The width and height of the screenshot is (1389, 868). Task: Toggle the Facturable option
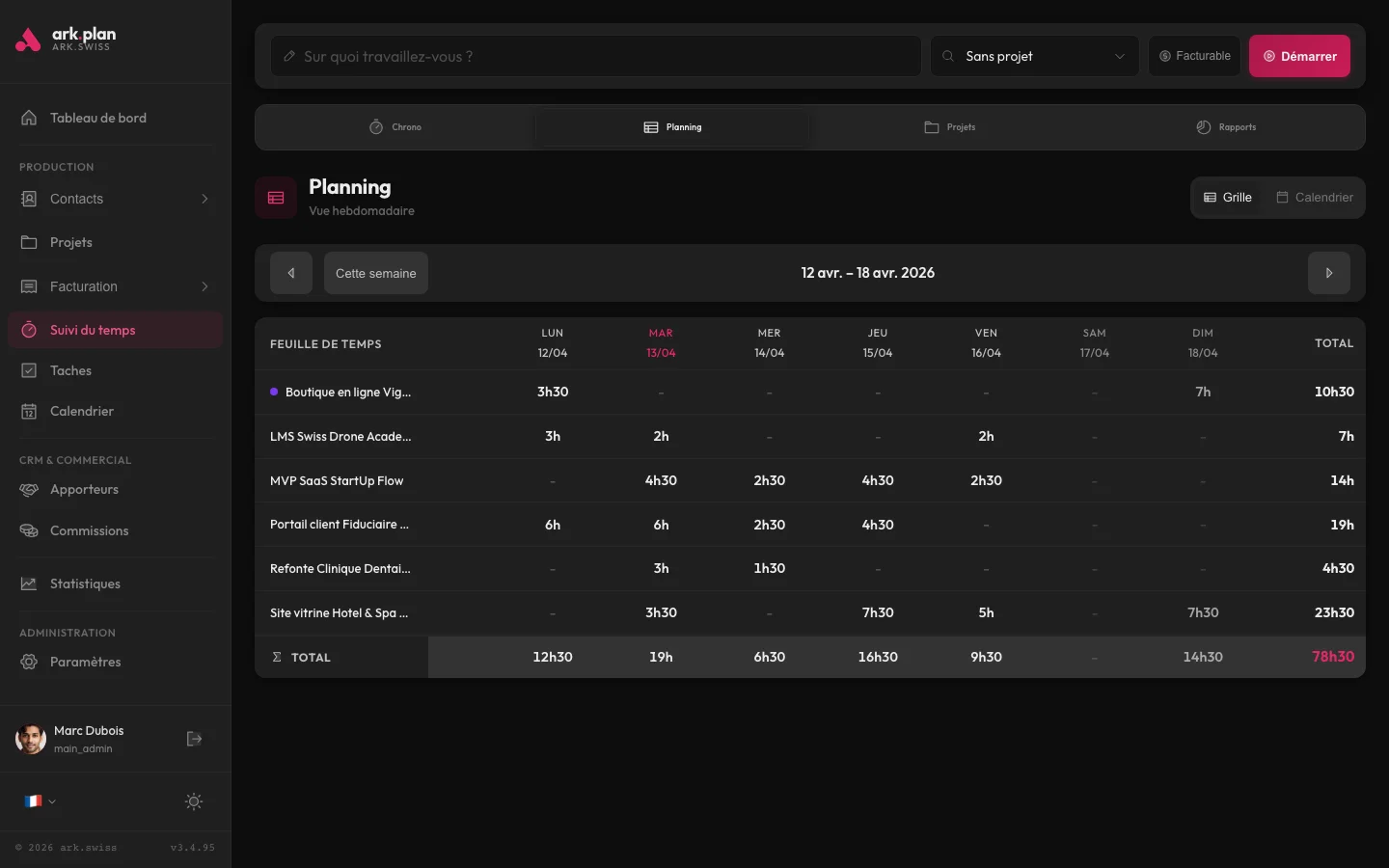[1194, 56]
